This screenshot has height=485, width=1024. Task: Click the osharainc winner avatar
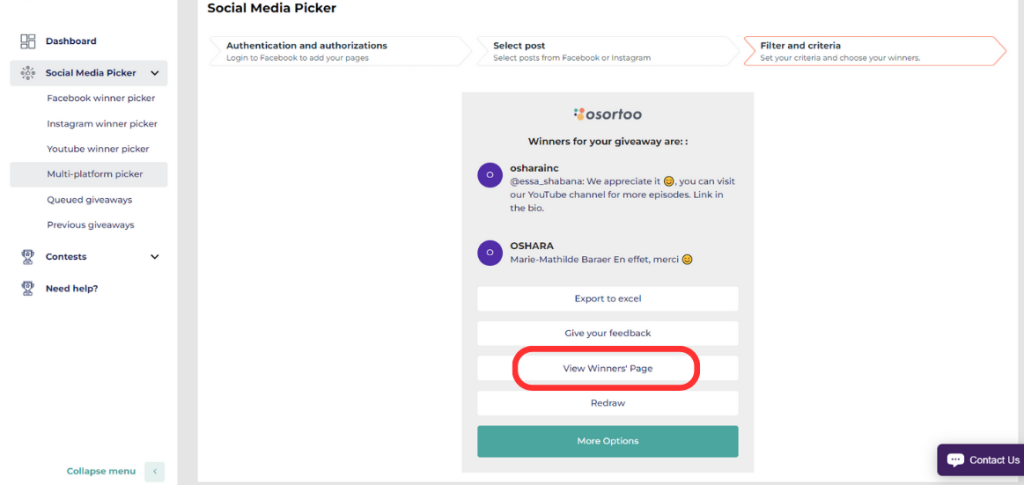click(489, 174)
